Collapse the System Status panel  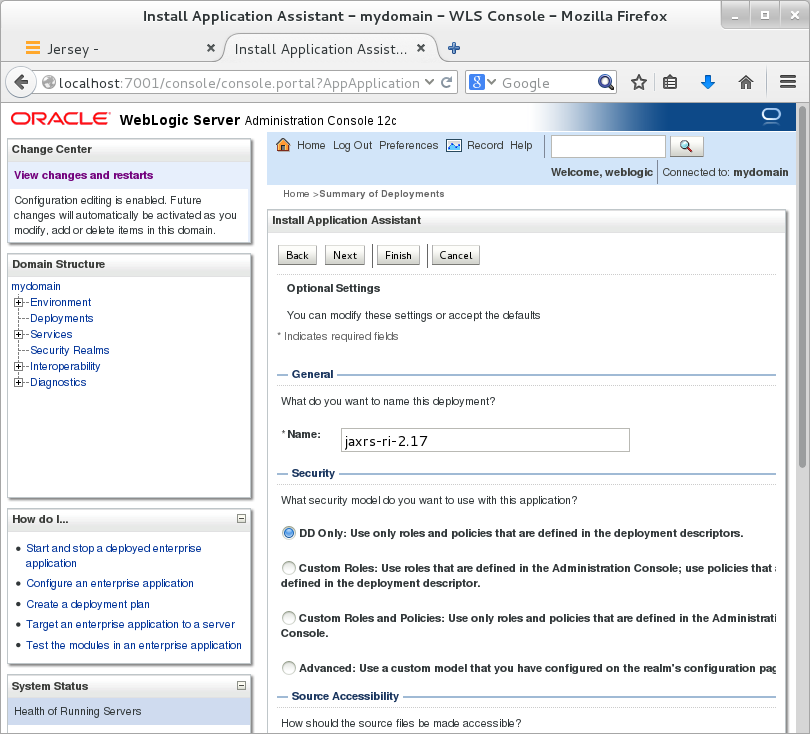[x=241, y=685]
